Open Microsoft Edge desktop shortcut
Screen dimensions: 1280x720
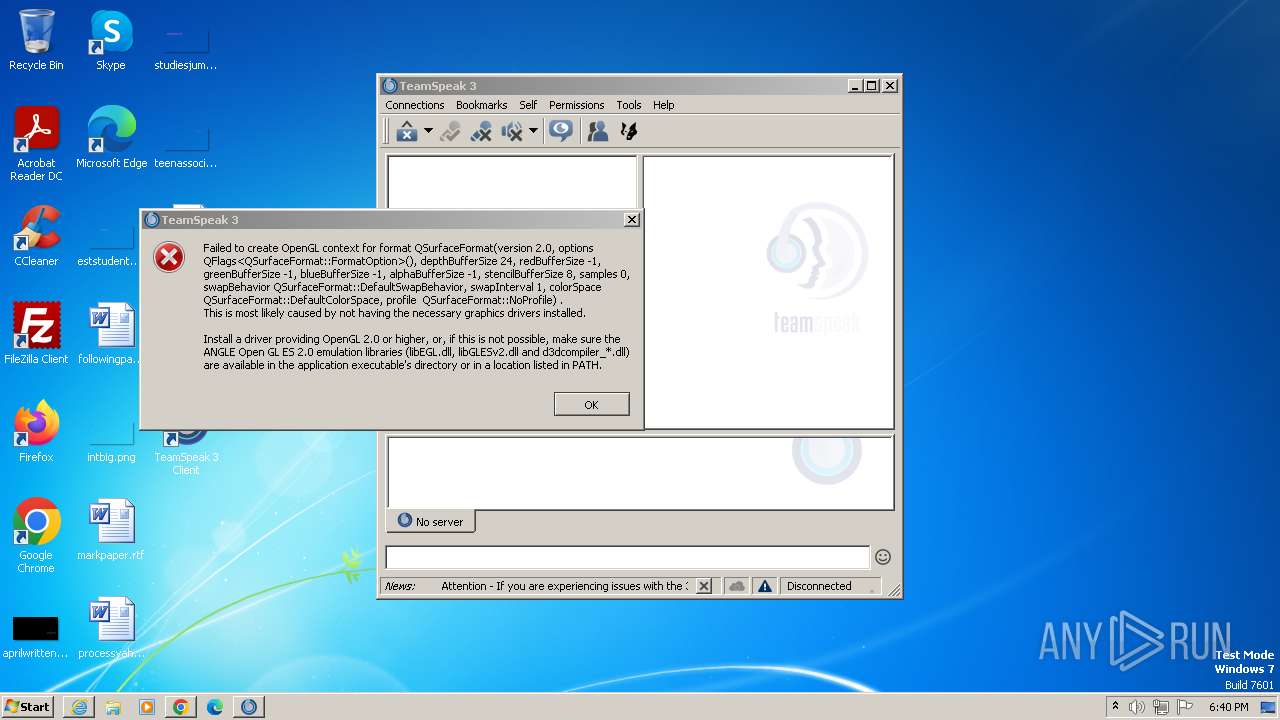point(111,138)
